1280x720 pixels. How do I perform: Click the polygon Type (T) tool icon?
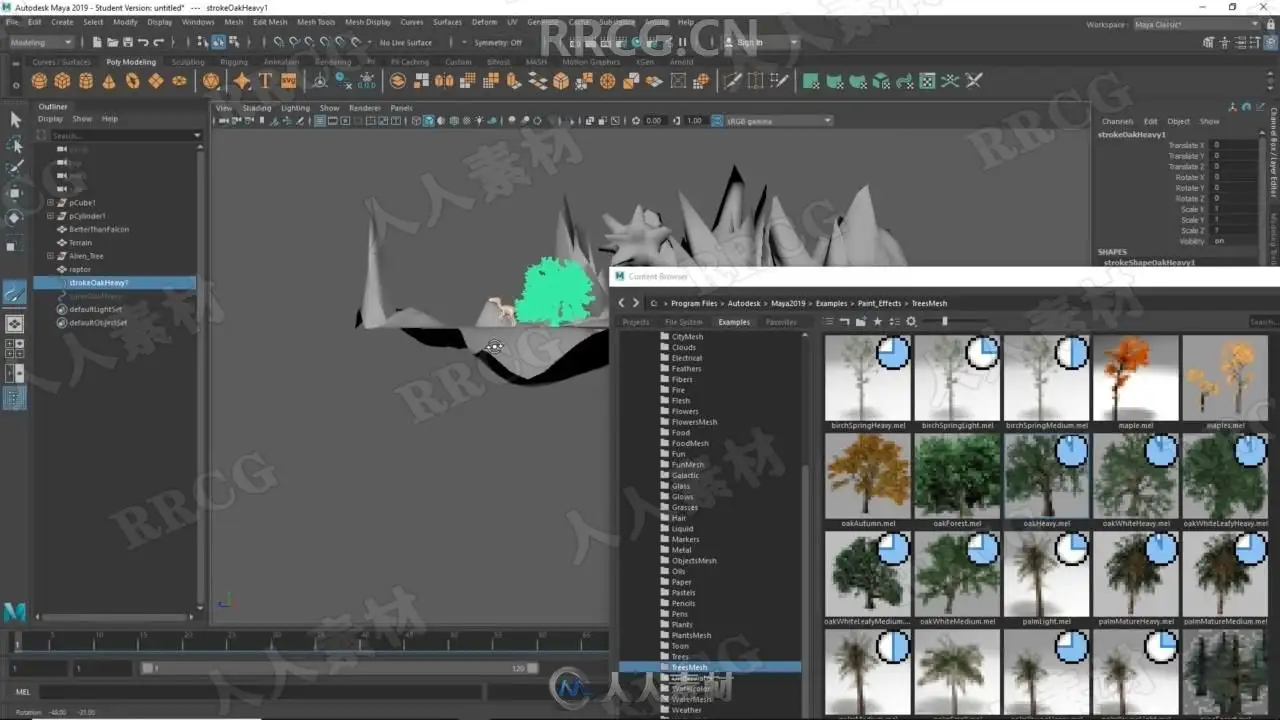(x=265, y=81)
